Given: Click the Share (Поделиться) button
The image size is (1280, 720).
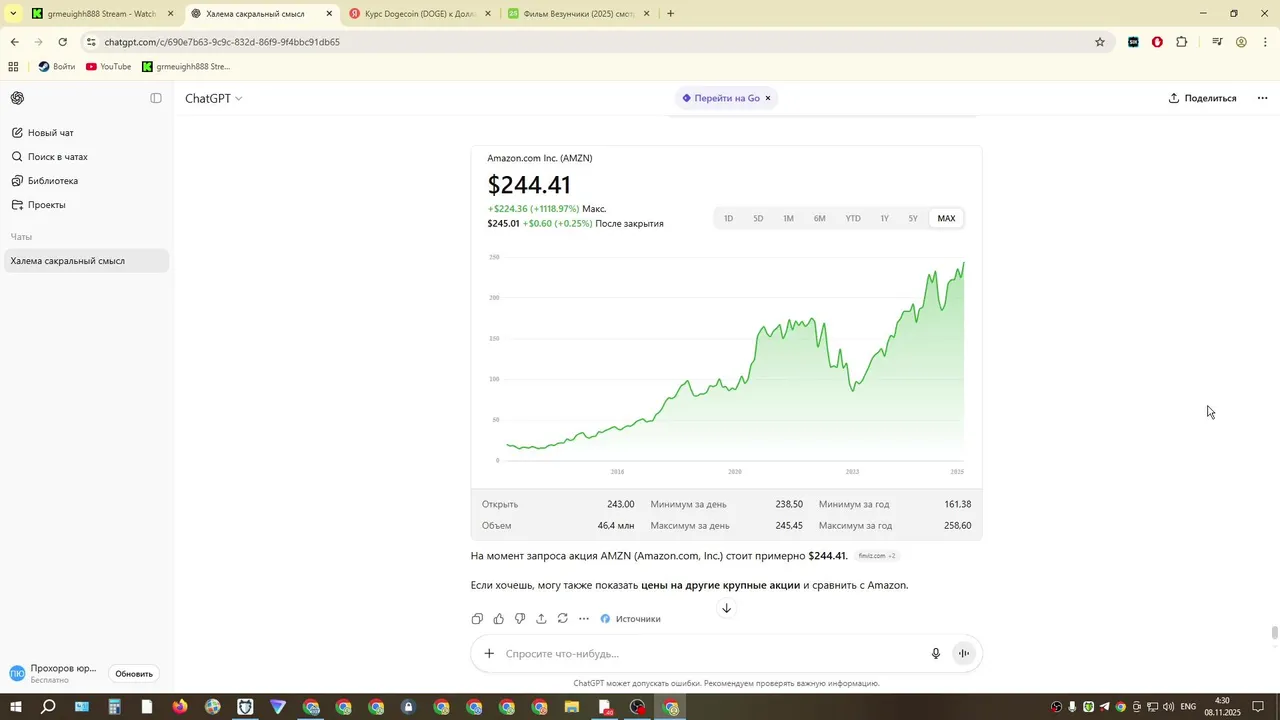Looking at the screenshot, I should pos(1202,98).
